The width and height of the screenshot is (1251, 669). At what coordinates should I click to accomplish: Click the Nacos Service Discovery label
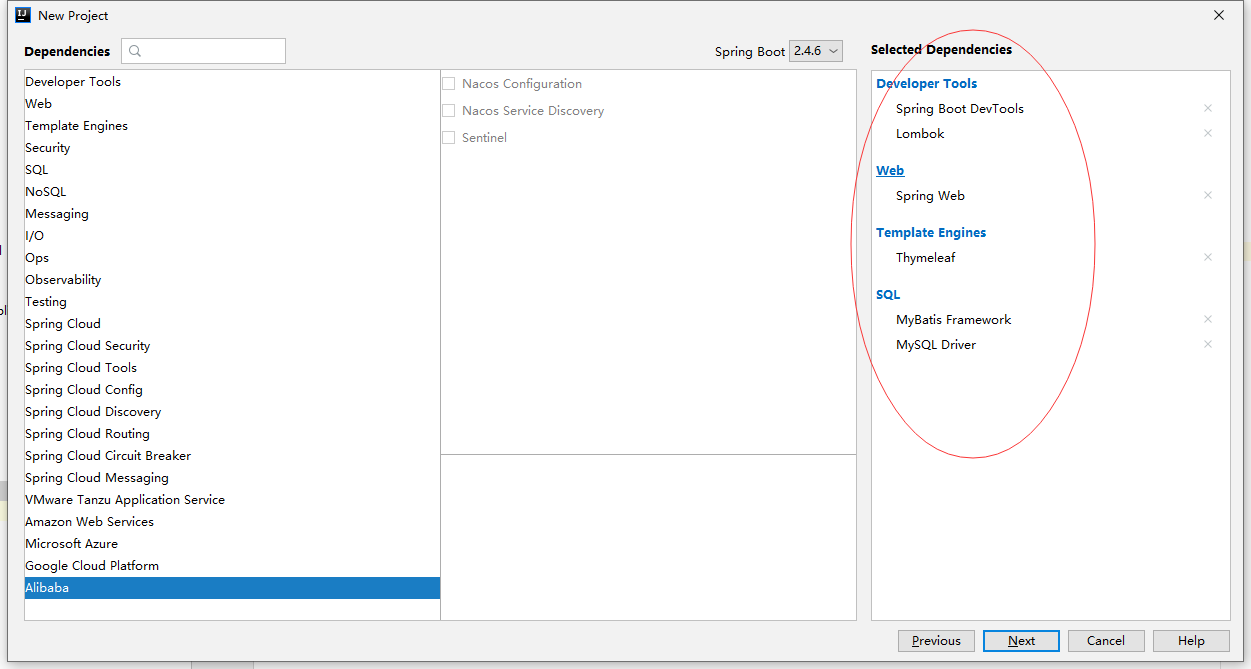(x=533, y=111)
